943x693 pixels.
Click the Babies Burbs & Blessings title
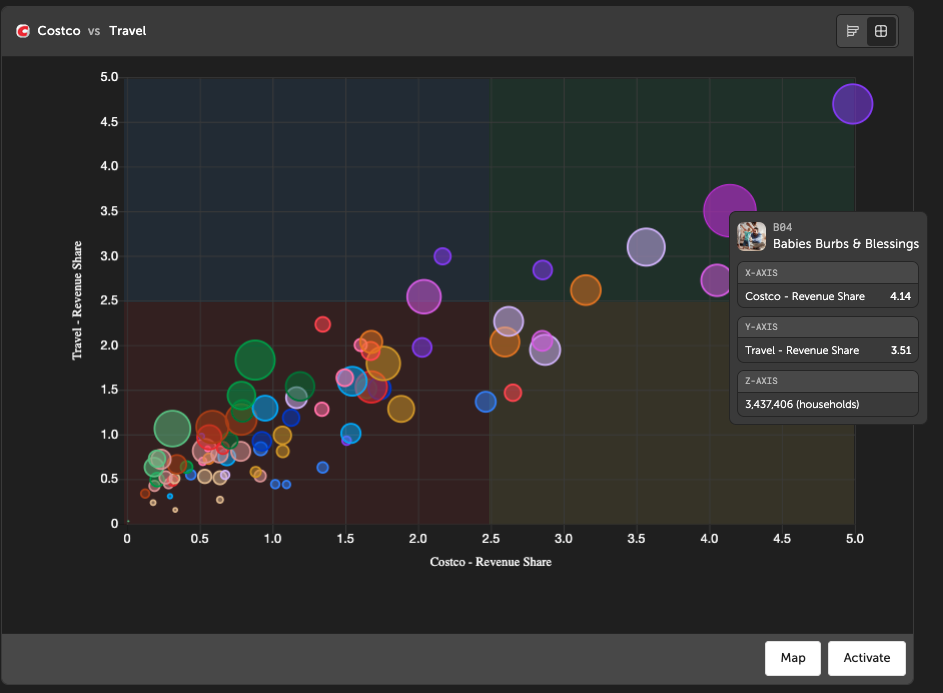(x=846, y=244)
